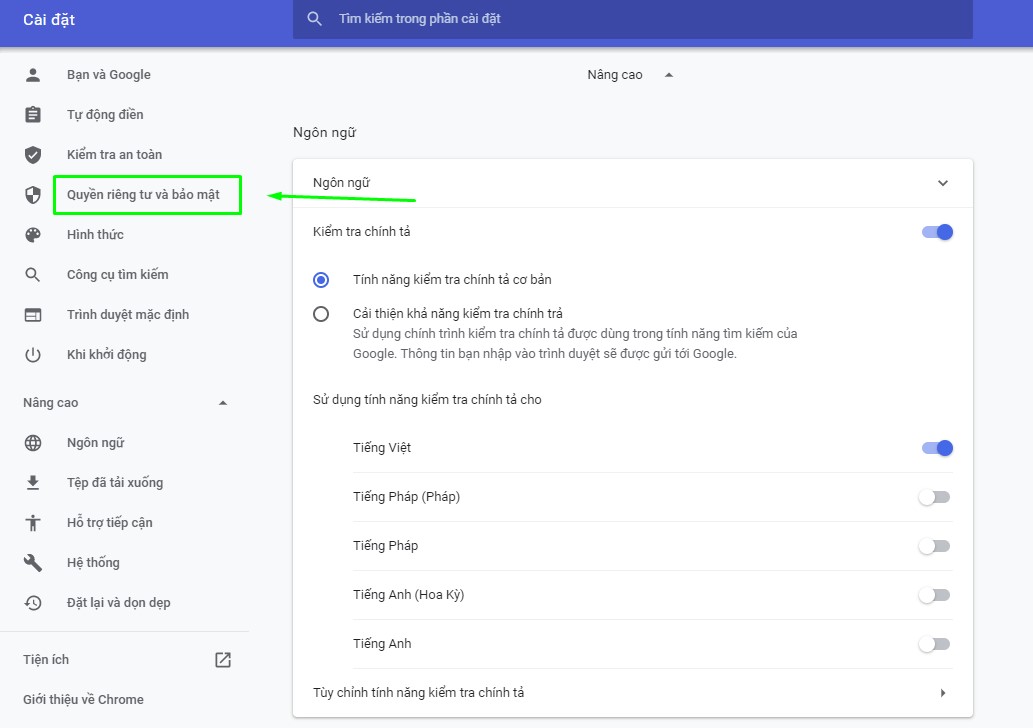Click the person icon beside Bạn và Google
The height and width of the screenshot is (728, 1033).
(x=33, y=75)
